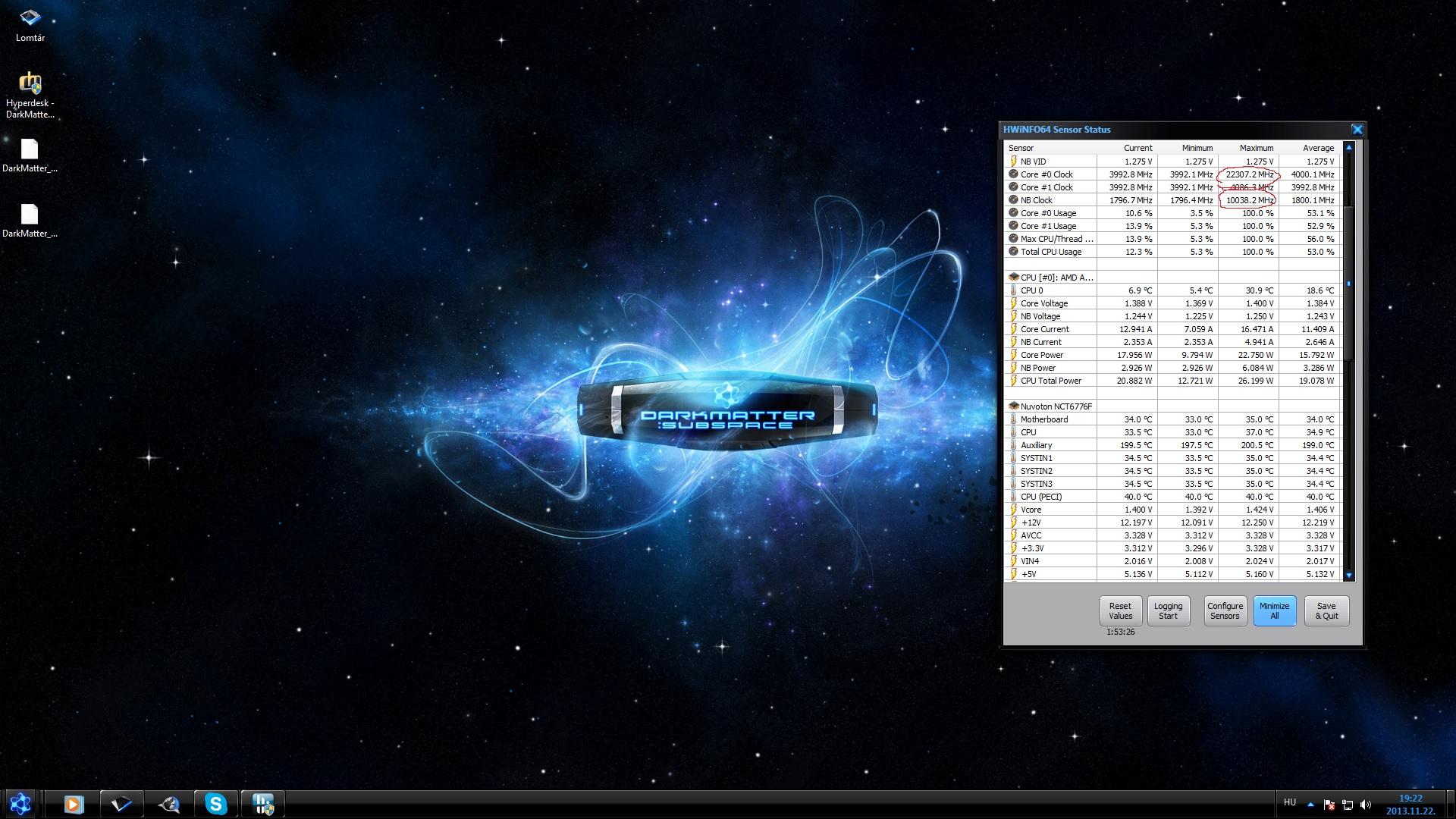The height and width of the screenshot is (819, 1456).
Task: Select the CPU (PECI) row
Action: coord(1173,497)
